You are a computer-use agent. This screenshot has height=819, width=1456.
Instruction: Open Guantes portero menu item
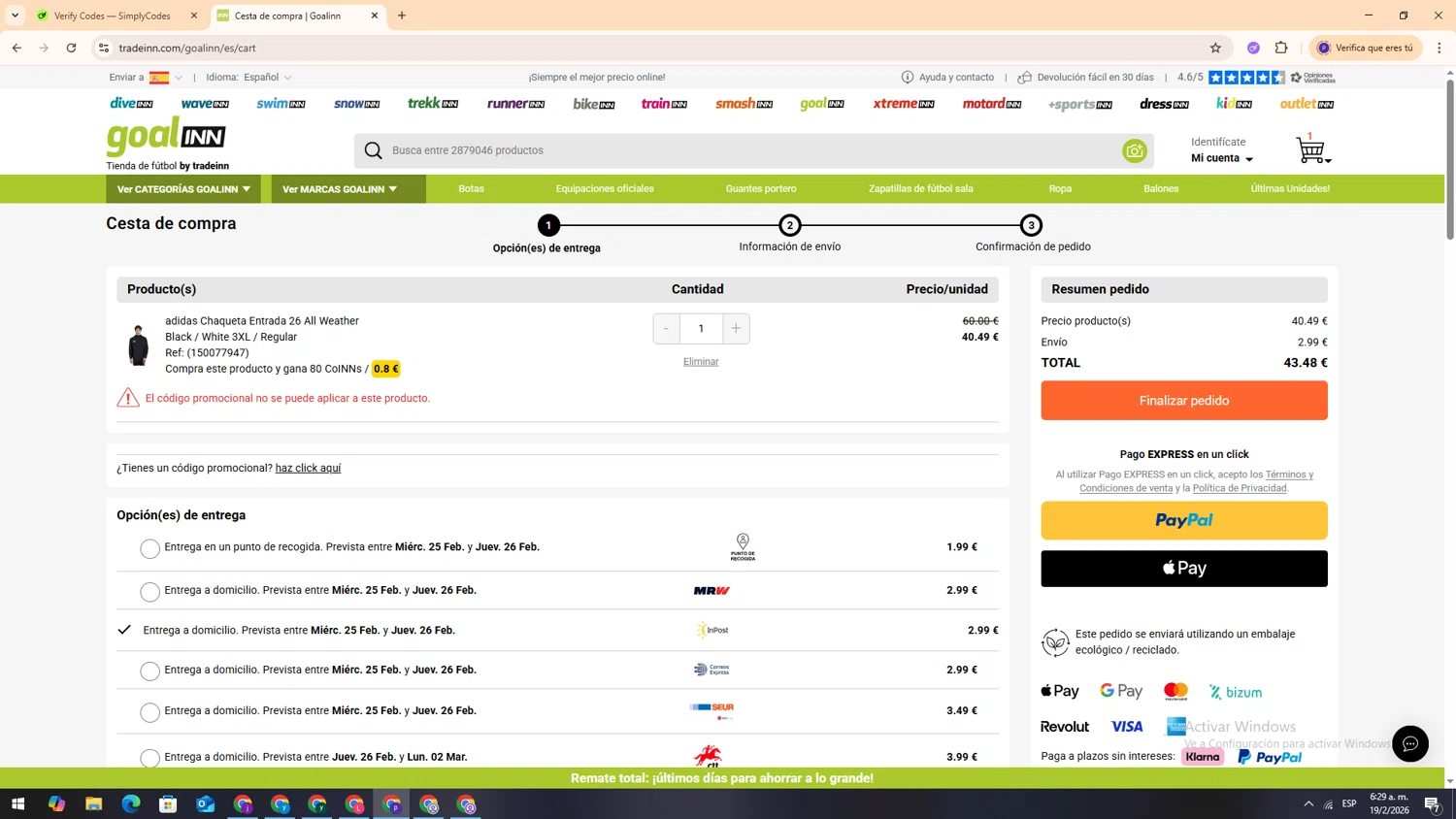tap(761, 189)
